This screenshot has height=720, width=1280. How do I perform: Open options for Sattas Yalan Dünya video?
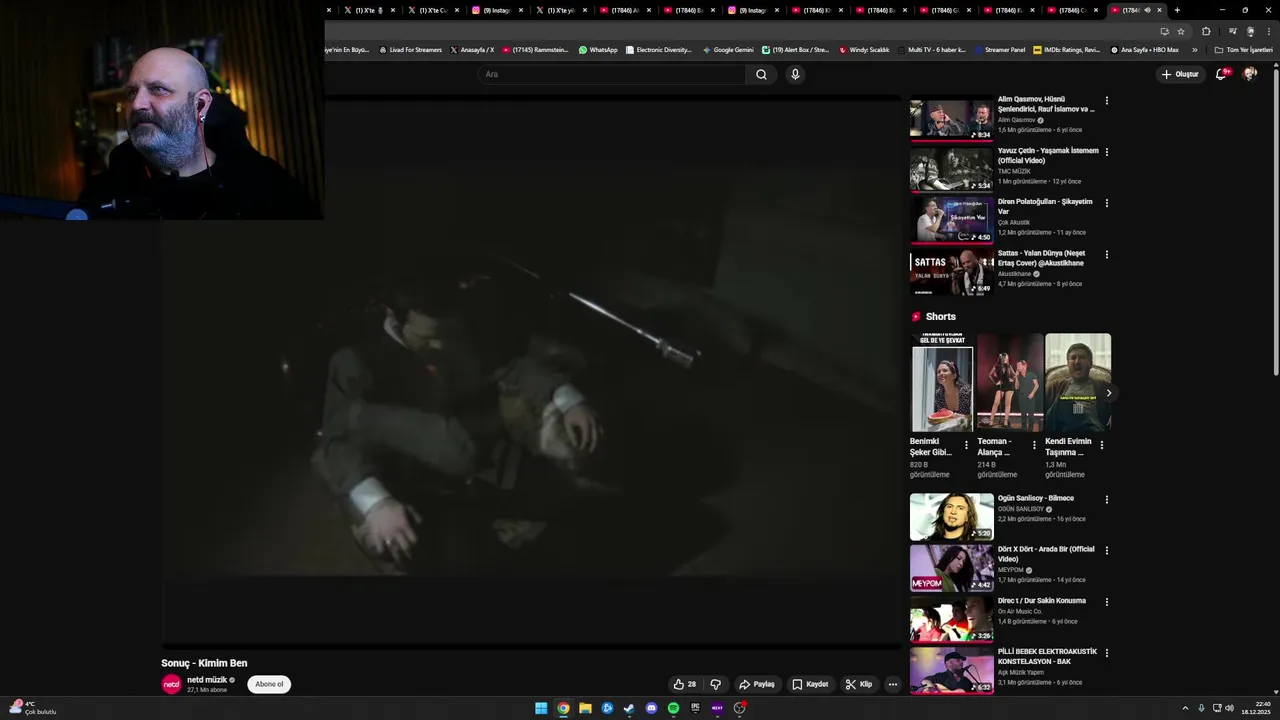coord(1106,254)
